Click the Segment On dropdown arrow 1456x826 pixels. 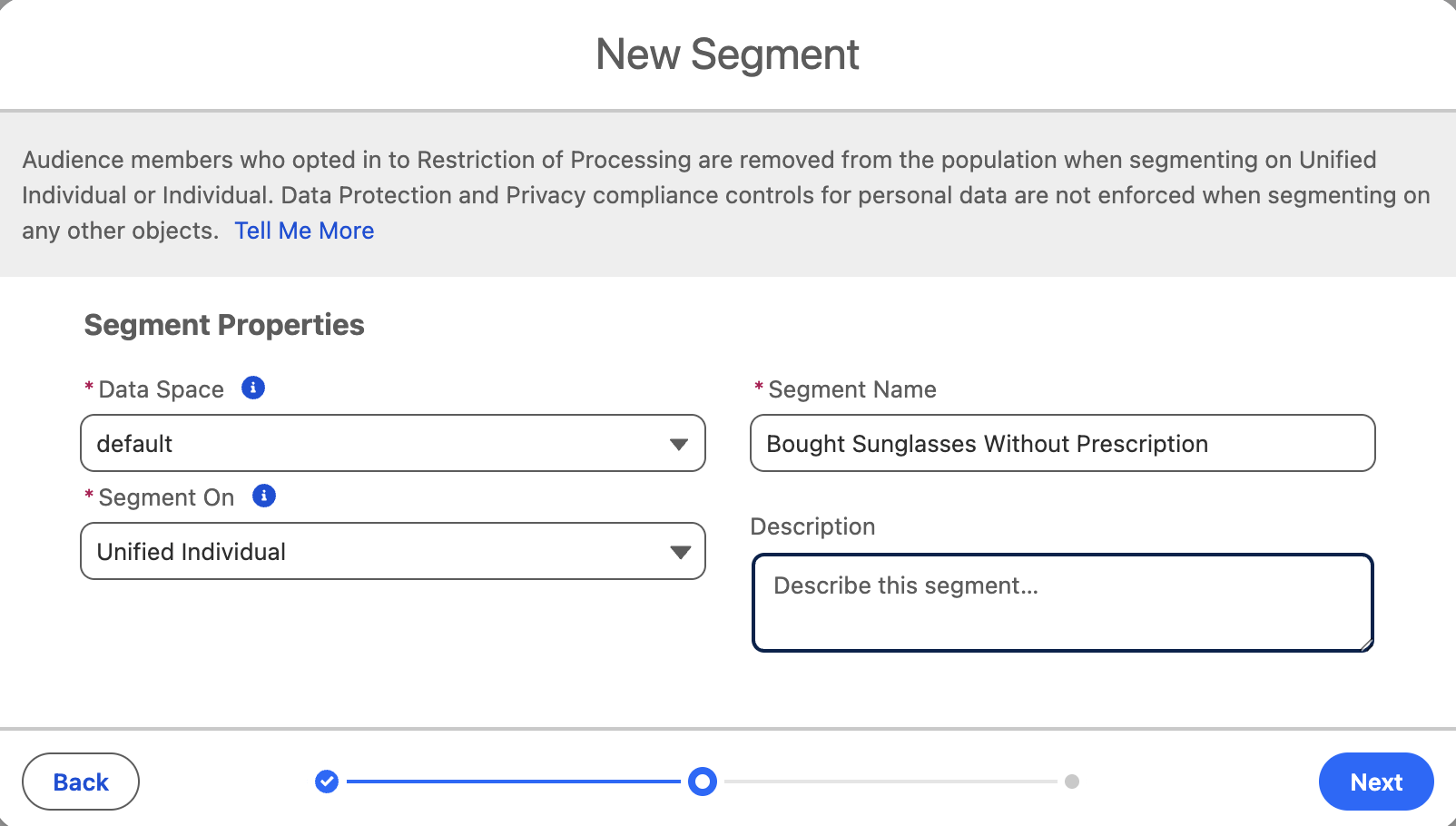[x=680, y=552]
